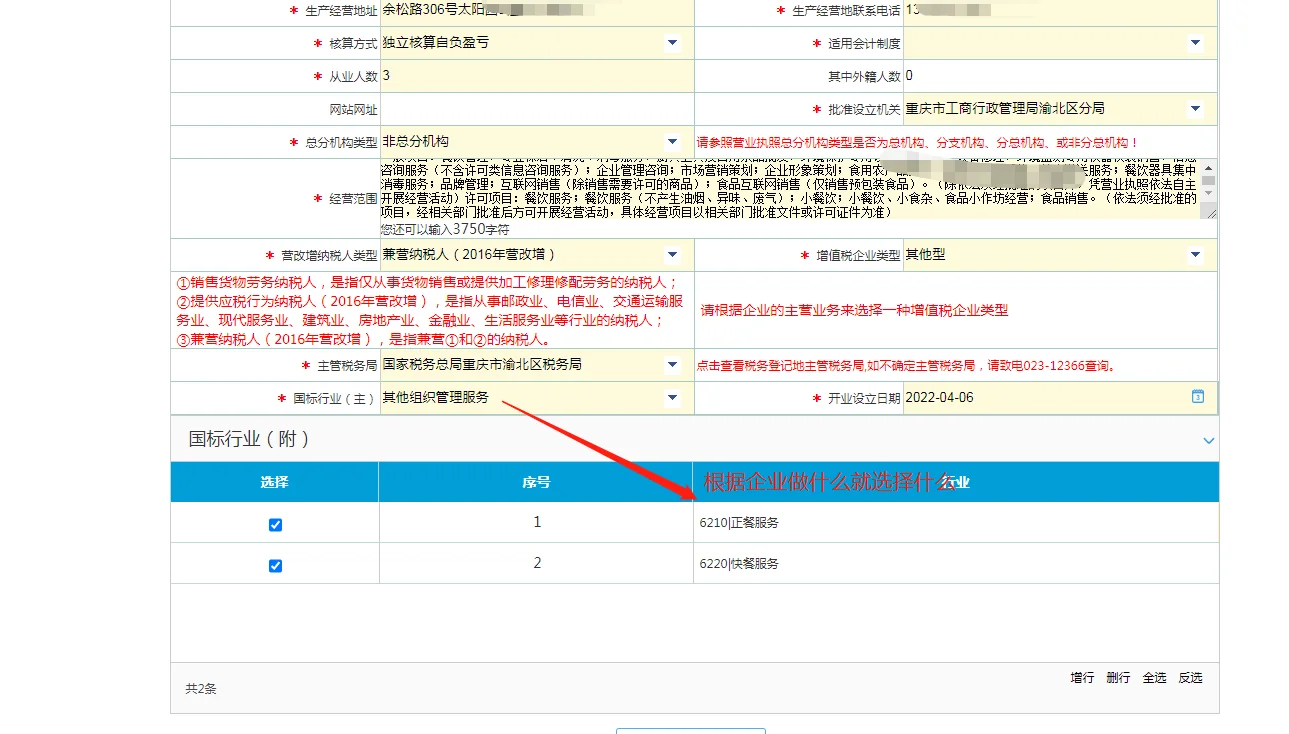
Task: Click the 经营范围 scrollbar down arrow
Action: 1209,192
